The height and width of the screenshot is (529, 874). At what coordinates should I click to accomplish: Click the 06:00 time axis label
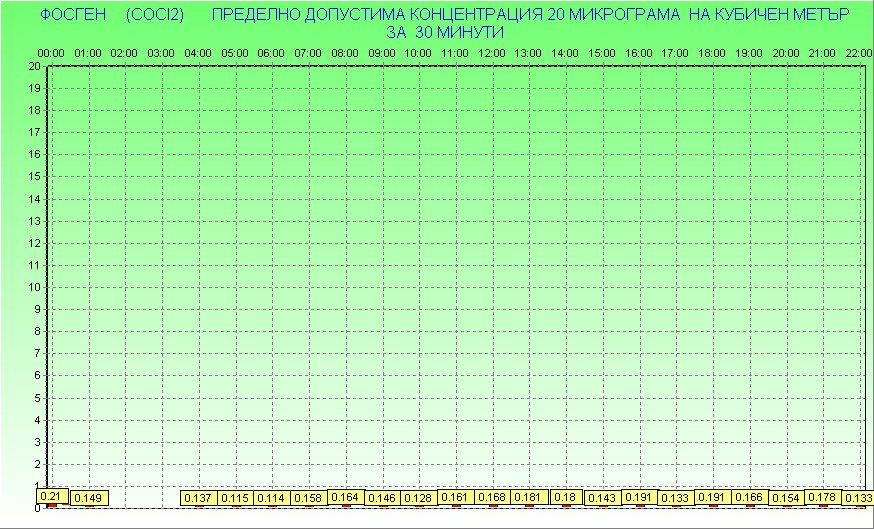(x=271, y=53)
